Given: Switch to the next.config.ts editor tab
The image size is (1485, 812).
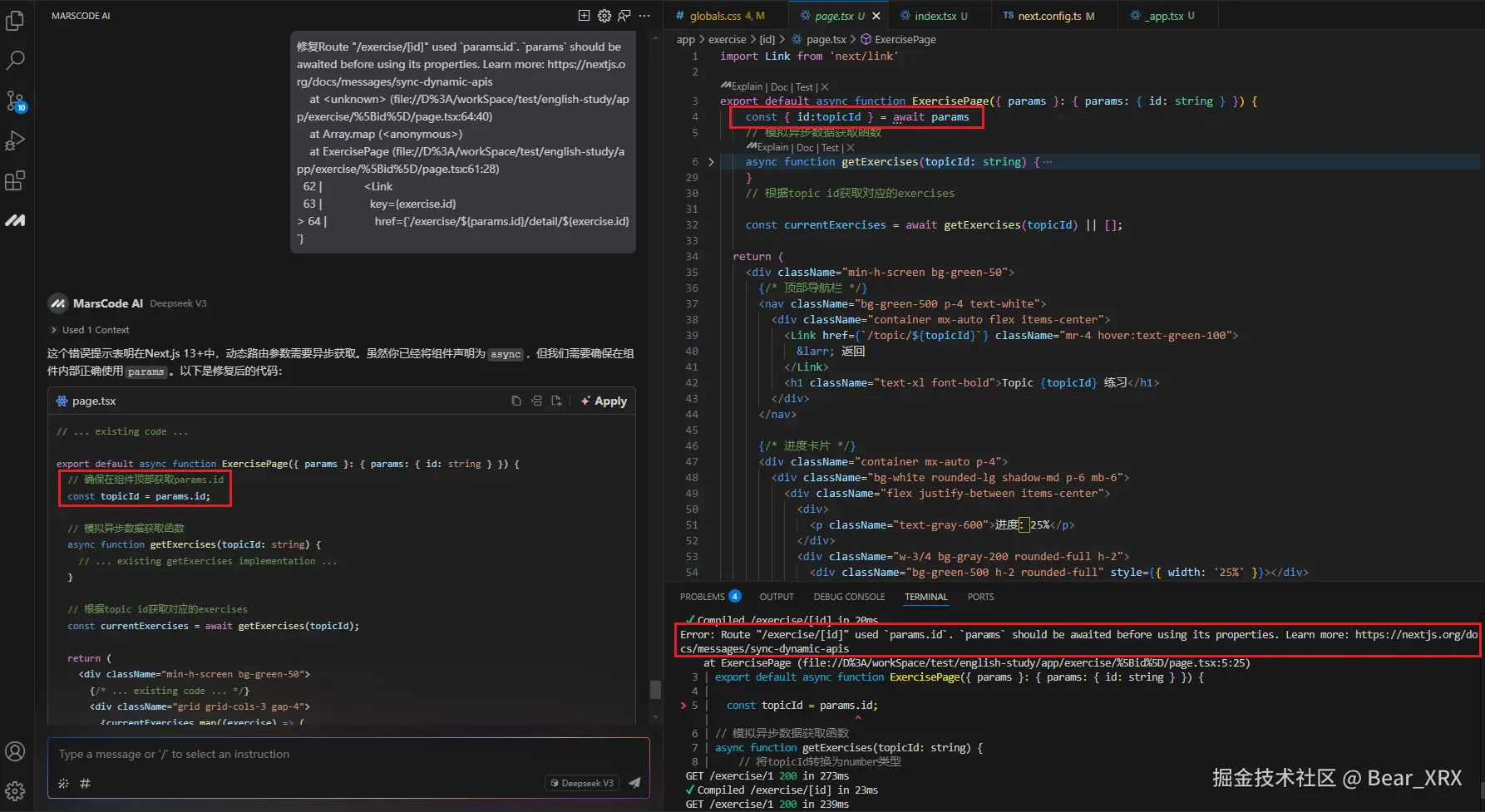Looking at the screenshot, I should [x=1048, y=16].
